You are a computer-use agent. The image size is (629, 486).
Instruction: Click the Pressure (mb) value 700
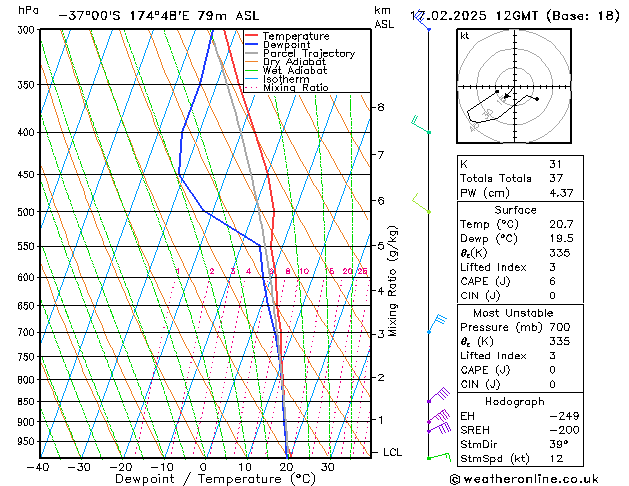560,327
